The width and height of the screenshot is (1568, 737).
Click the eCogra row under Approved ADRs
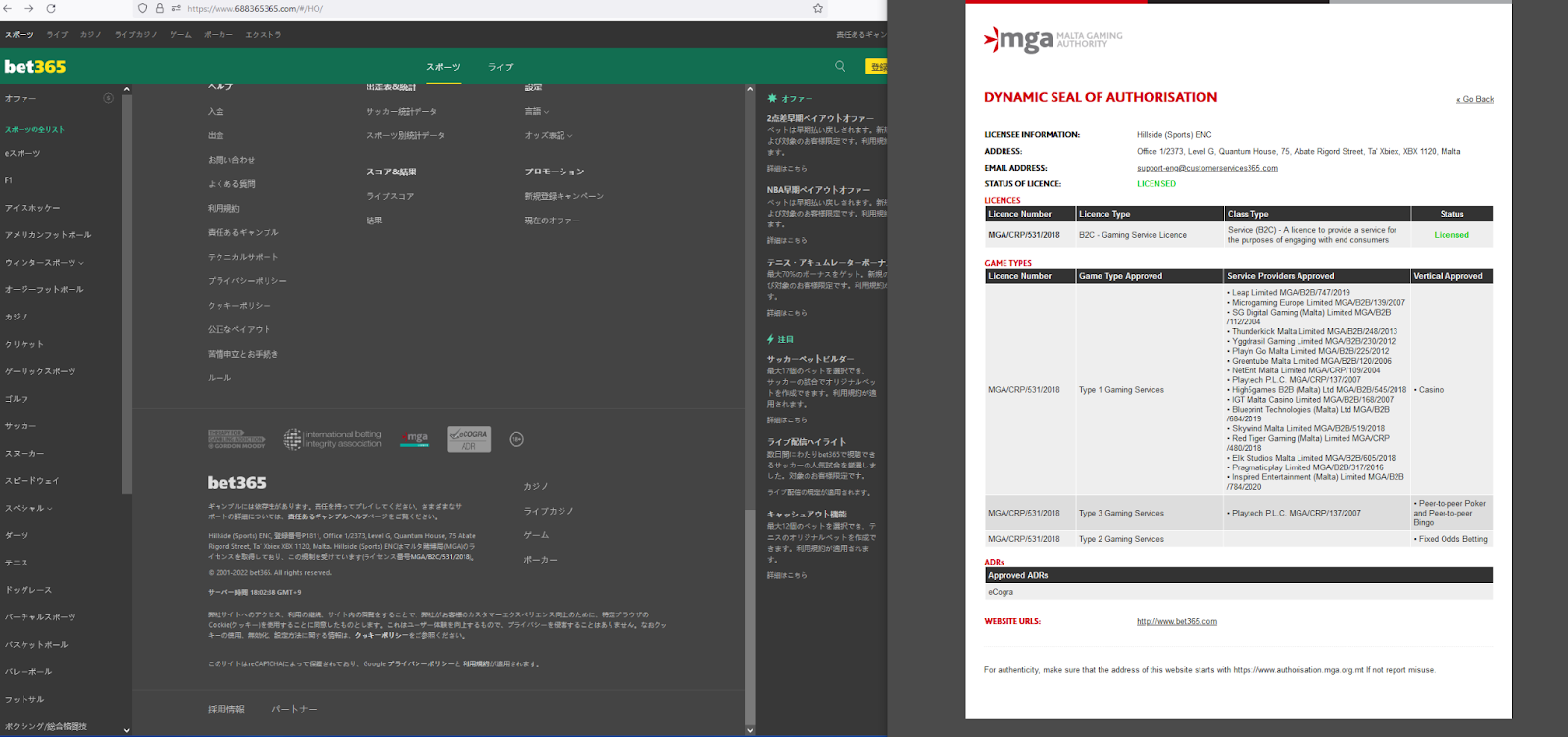[x=1239, y=592]
